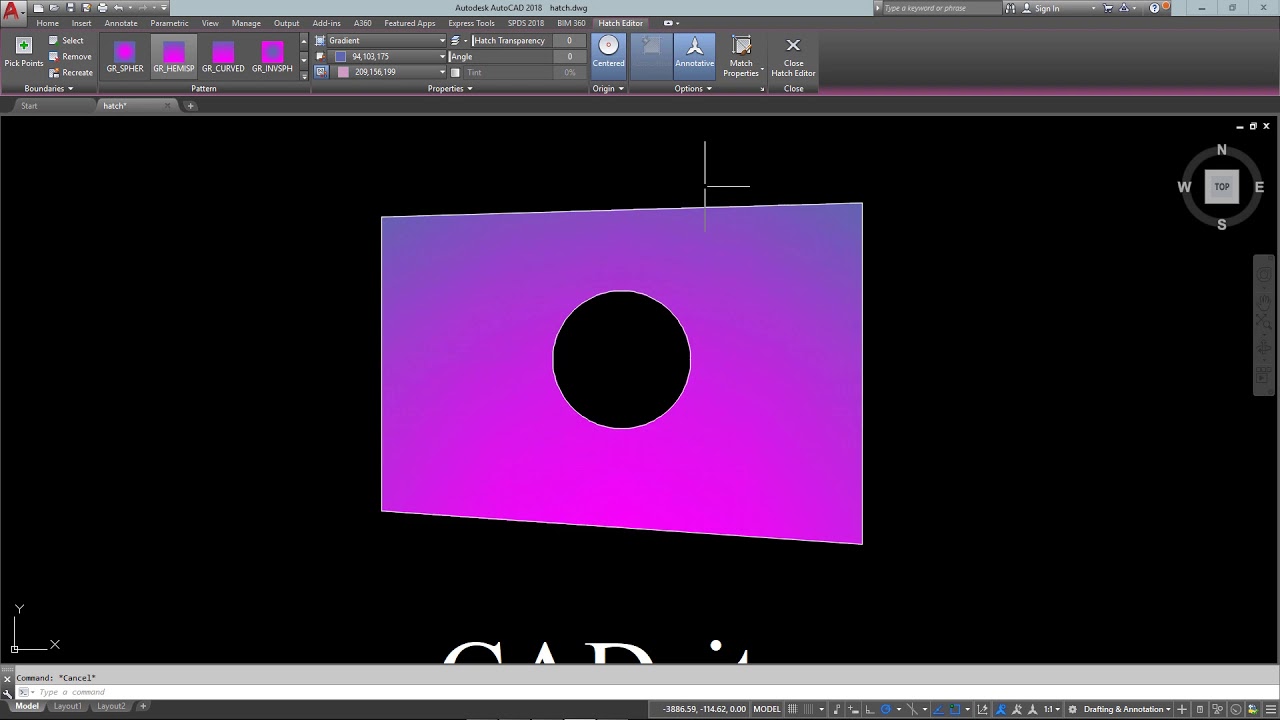This screenshot has height=720, width=1280.
Task: Toggle grid display in status bar
Action: pyautogui.click(x=793, y=709)
